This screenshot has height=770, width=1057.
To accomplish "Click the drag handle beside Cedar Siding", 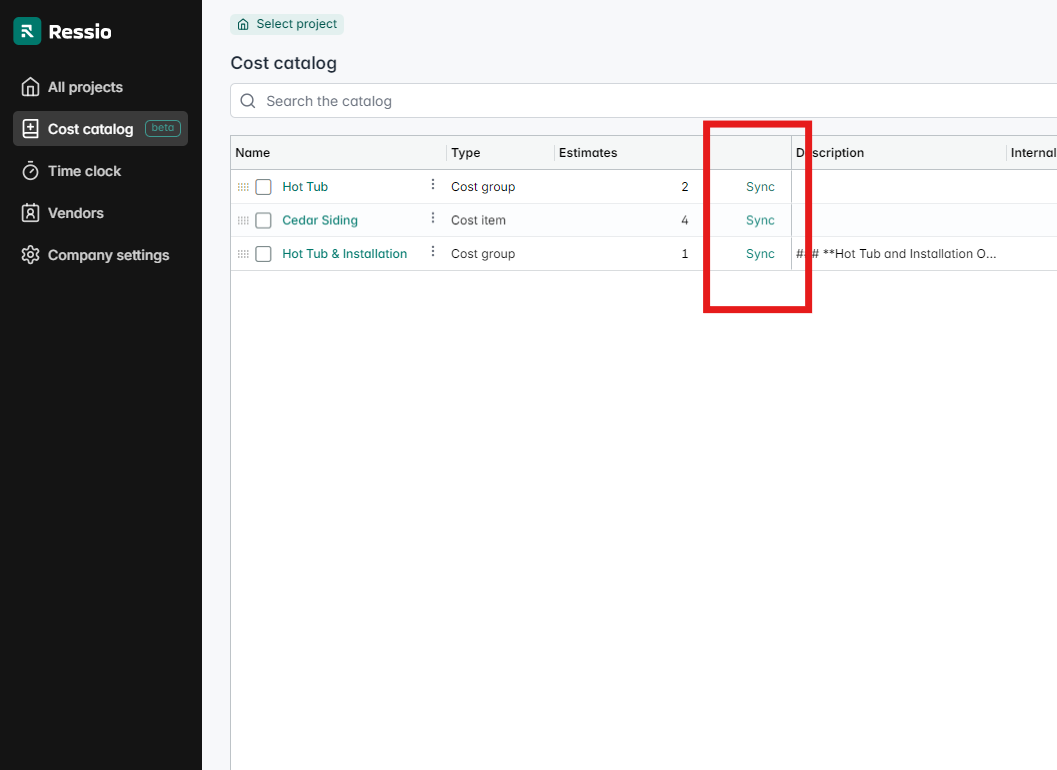I will click(x=242, y=220).
